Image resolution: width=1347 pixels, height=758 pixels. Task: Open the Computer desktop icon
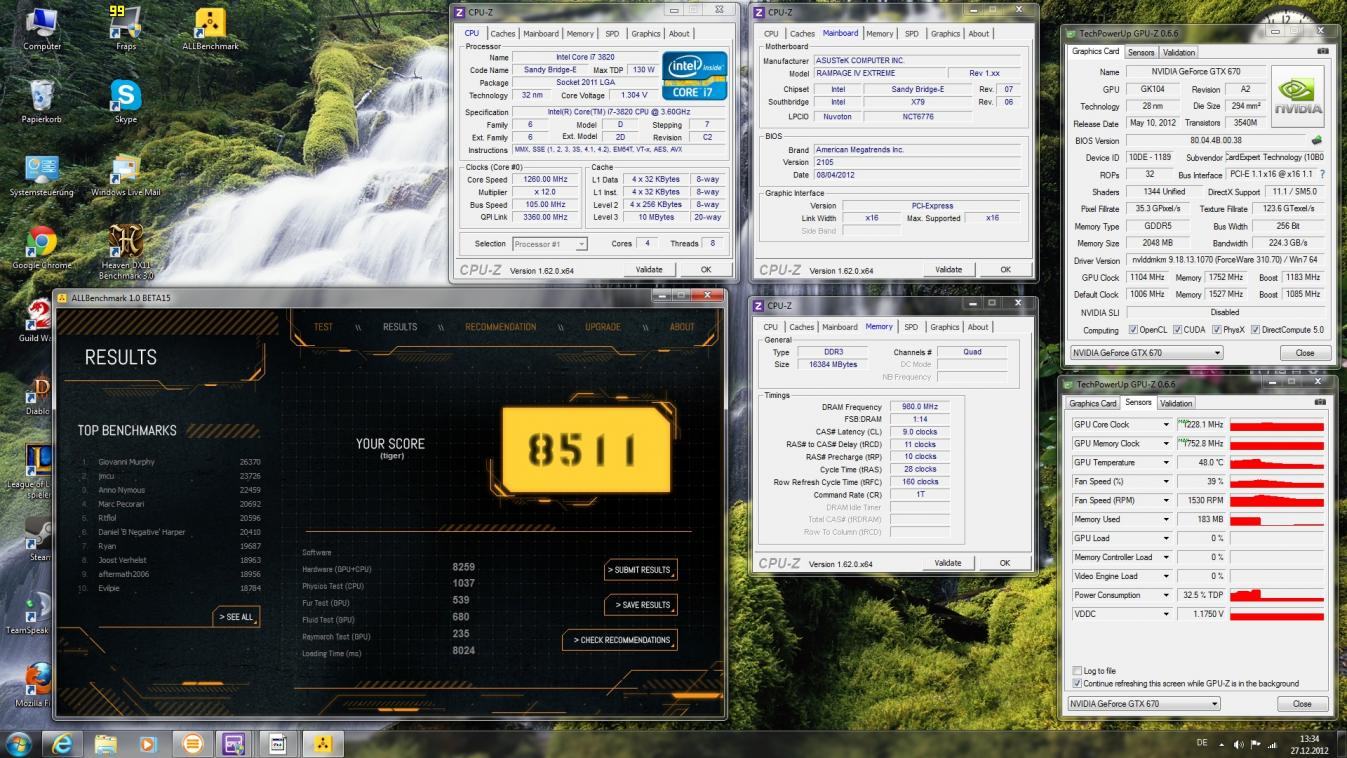(x=42, y=28)
